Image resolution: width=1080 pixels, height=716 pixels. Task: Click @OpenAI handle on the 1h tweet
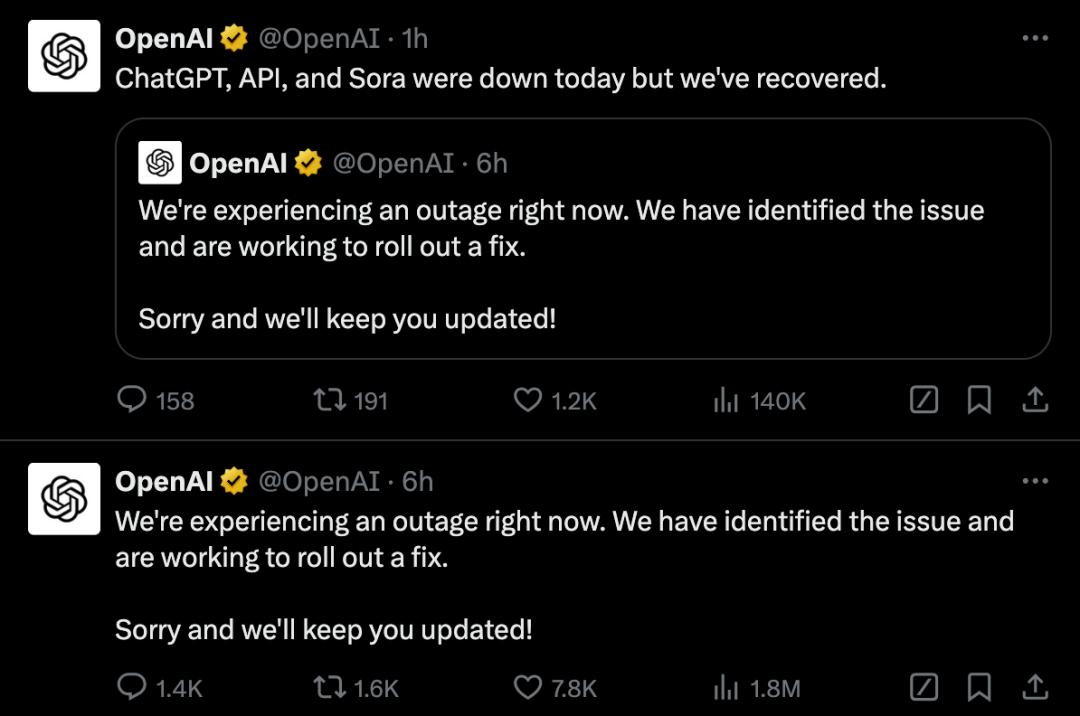pos(319,39)
